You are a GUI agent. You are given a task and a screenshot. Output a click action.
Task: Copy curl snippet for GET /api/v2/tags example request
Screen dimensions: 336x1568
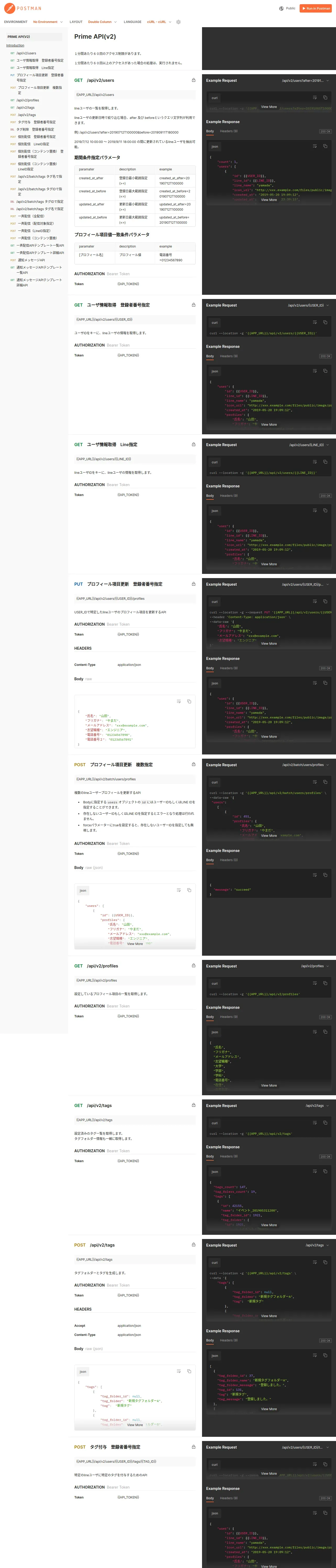tap(325, 1122)
